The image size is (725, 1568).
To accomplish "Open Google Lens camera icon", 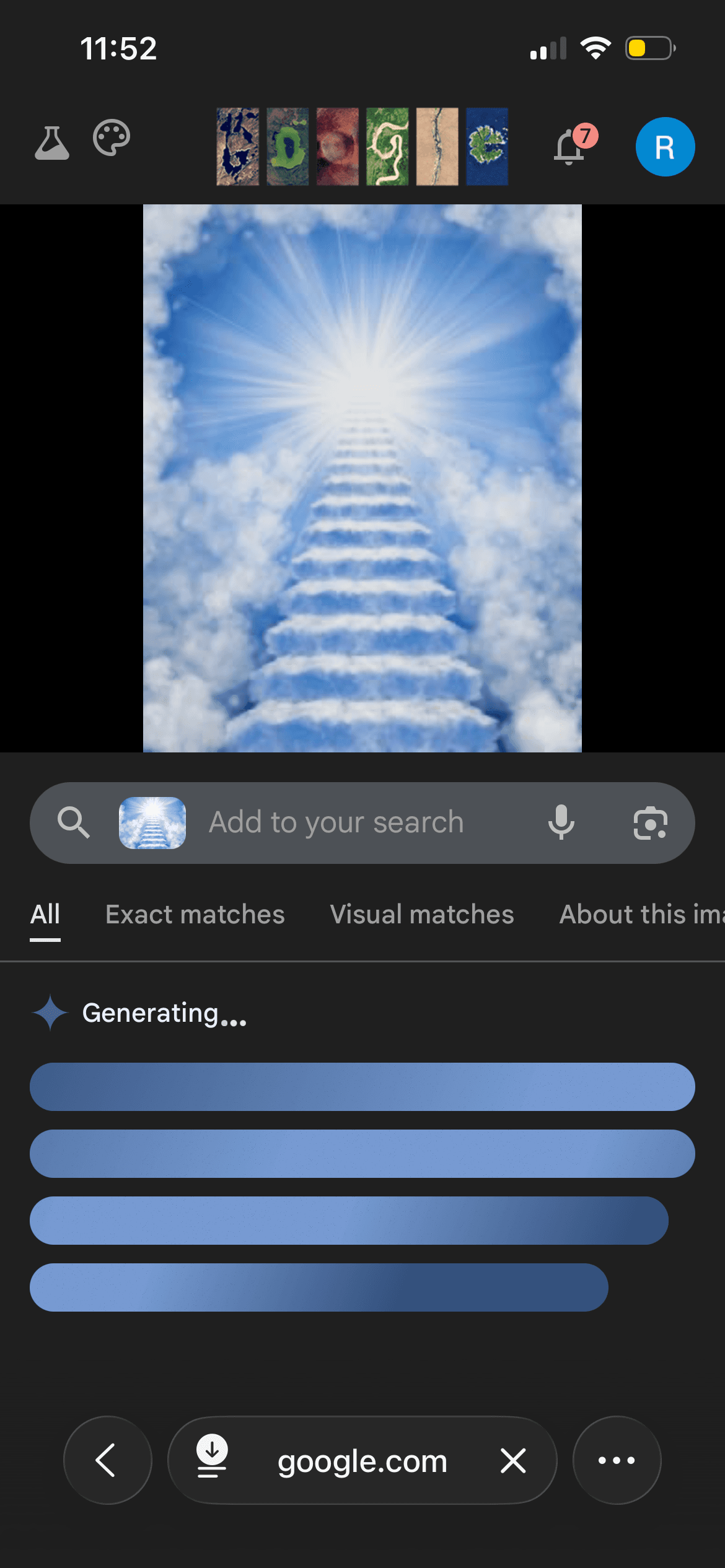I will pos(650,823).
